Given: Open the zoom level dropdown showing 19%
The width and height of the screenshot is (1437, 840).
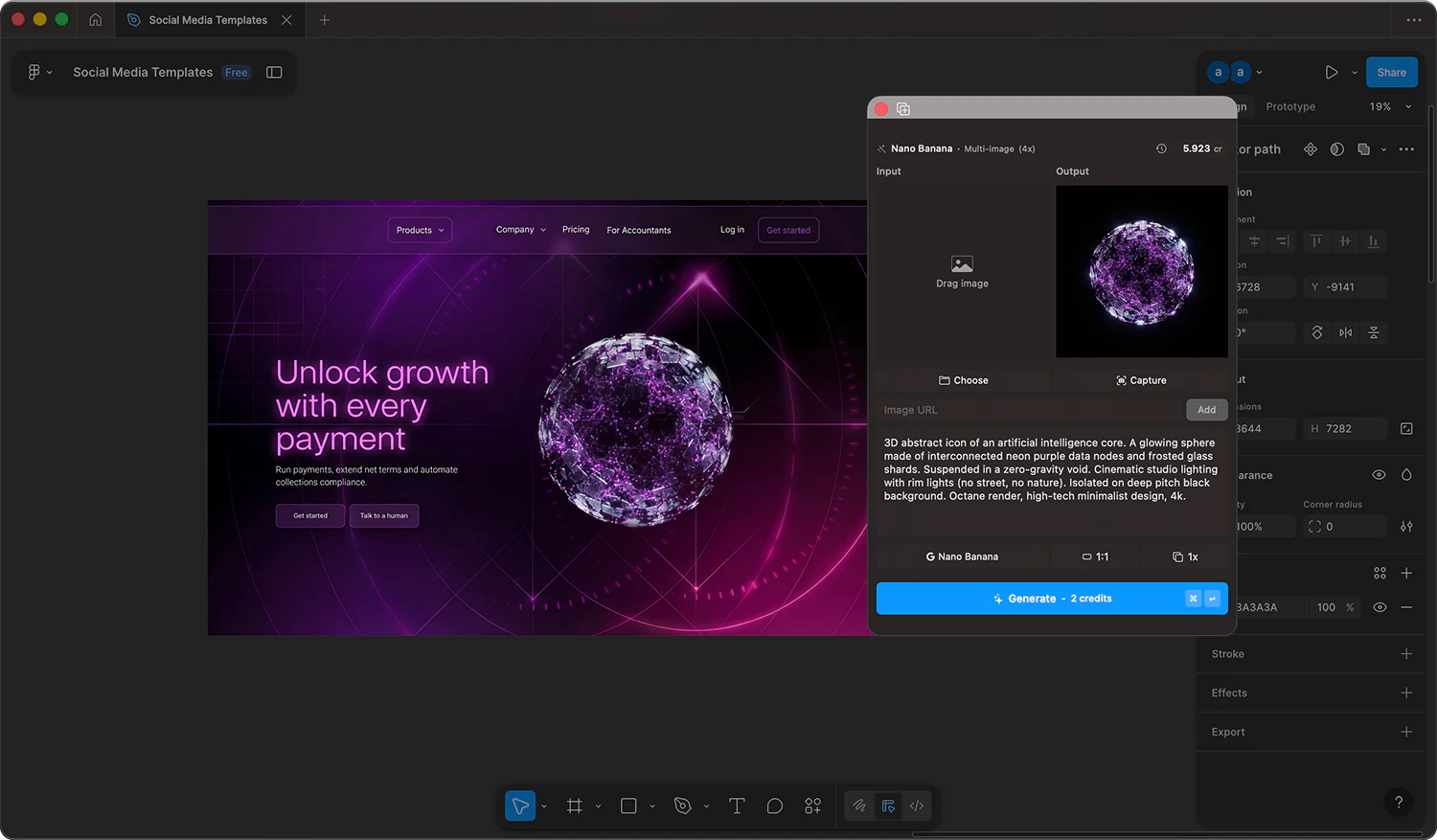Looking at the screenshot, I should [1387, 106].
